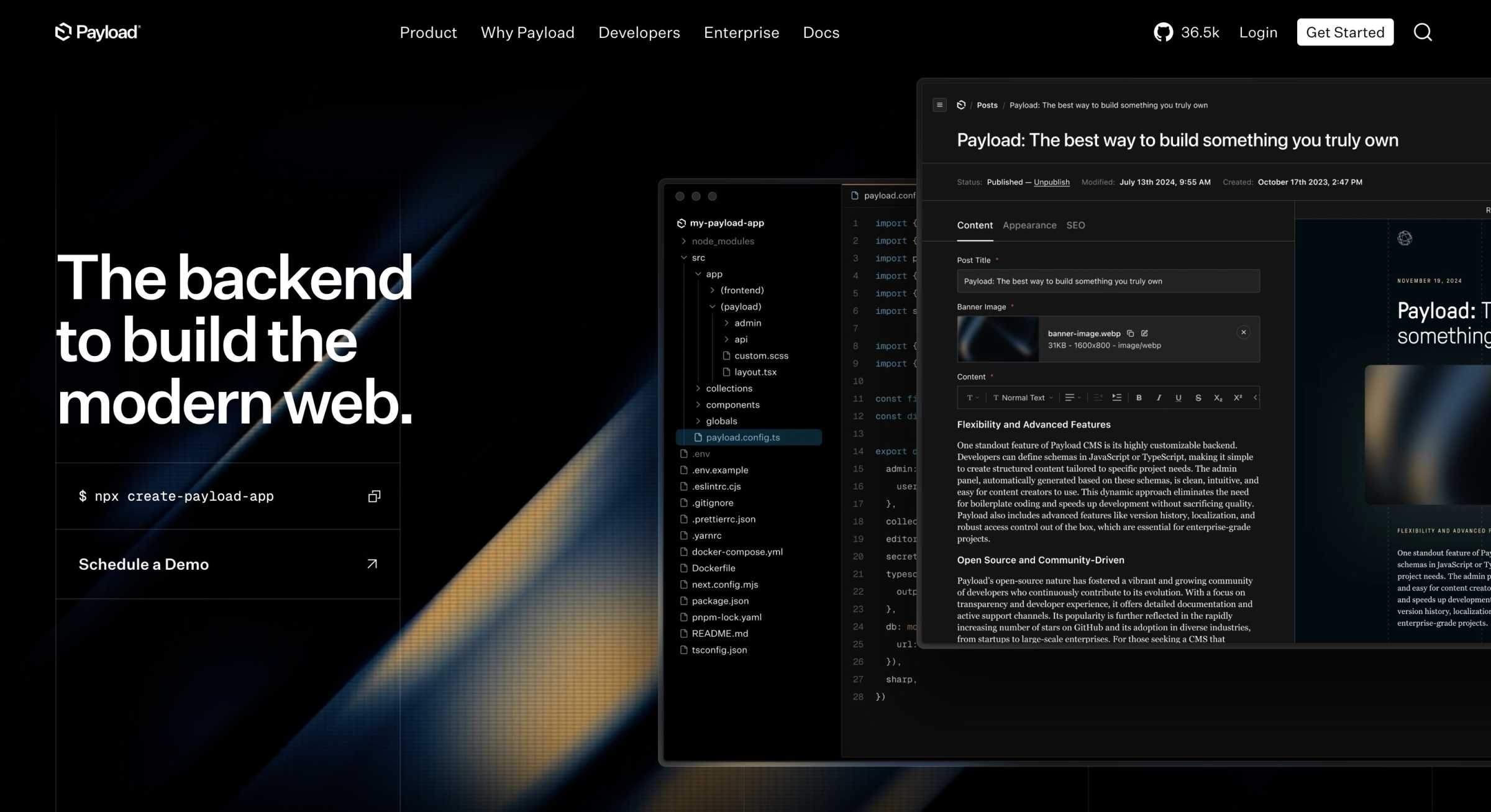Click the Unpublish link
Image resolution: width=1491 pixels, height=812 pixels.
1051,183
